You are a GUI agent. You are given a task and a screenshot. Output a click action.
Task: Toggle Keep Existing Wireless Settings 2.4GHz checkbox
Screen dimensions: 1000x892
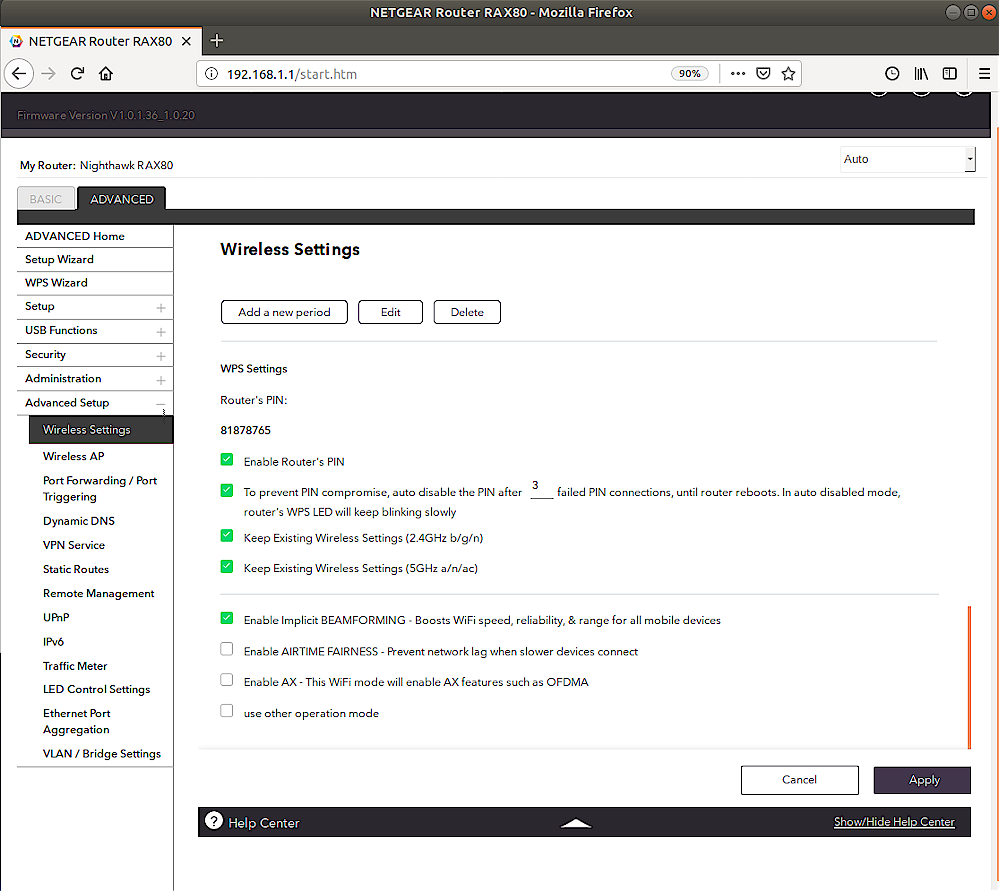click(x=227, y=536)
